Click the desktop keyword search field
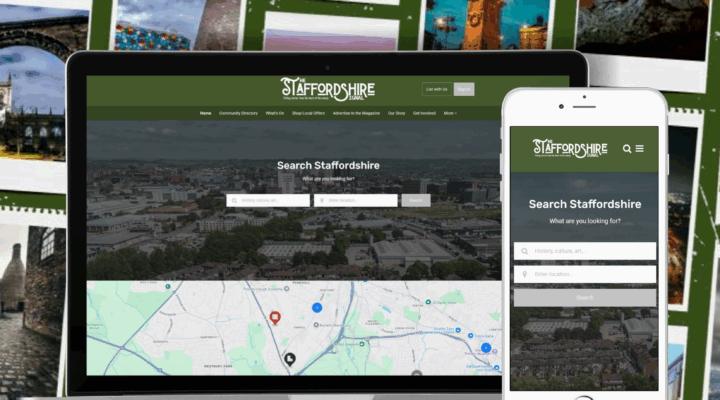Viewport: 720px width, 400px height. tap(269, 200)
